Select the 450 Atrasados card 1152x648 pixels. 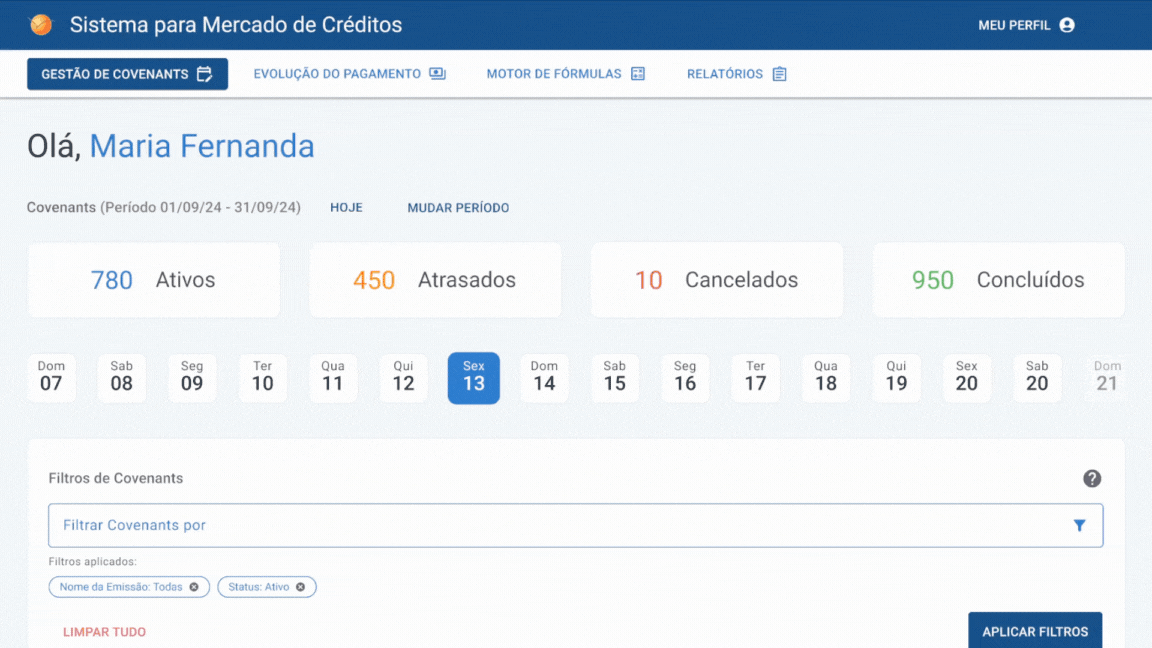tap(435, 280)
